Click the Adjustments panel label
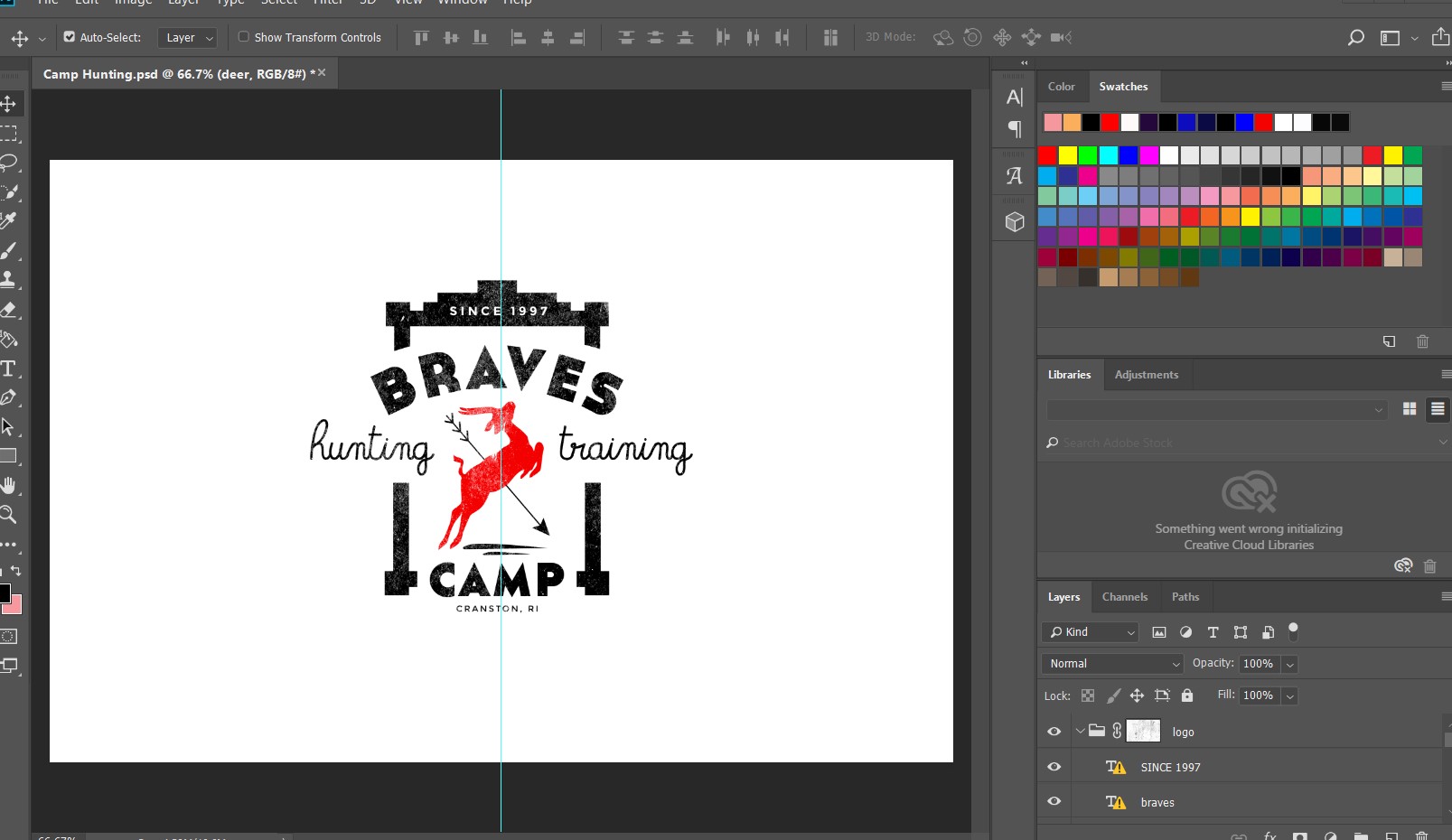Image resolution: width=1452 pixels, height=840 pixels. [x=1147, y=374]
